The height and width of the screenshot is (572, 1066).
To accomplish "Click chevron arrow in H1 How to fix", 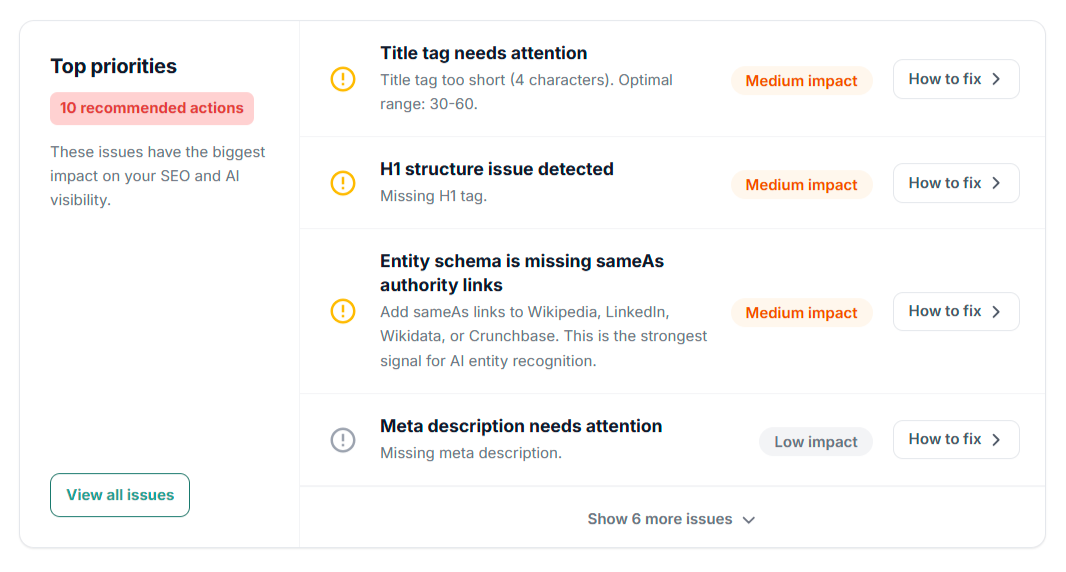I will (996, 183).
